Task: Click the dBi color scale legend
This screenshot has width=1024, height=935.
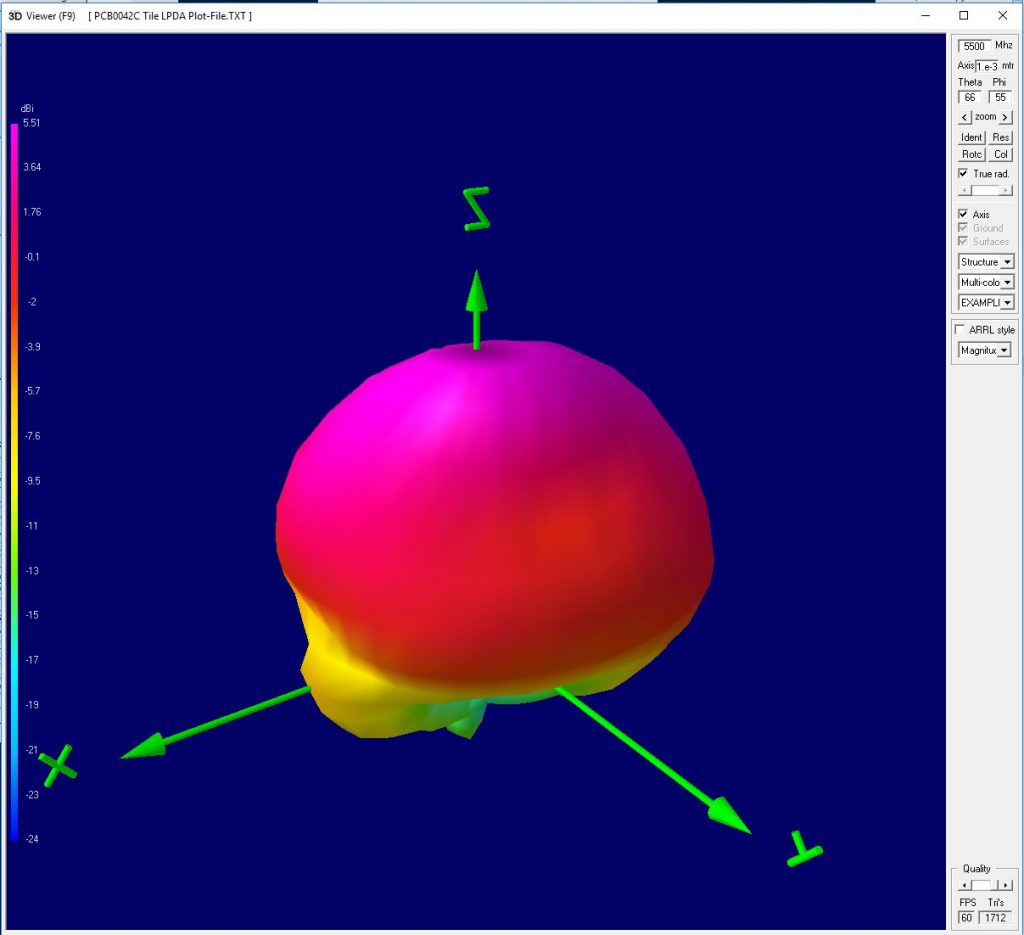Action: click(15, 480)
